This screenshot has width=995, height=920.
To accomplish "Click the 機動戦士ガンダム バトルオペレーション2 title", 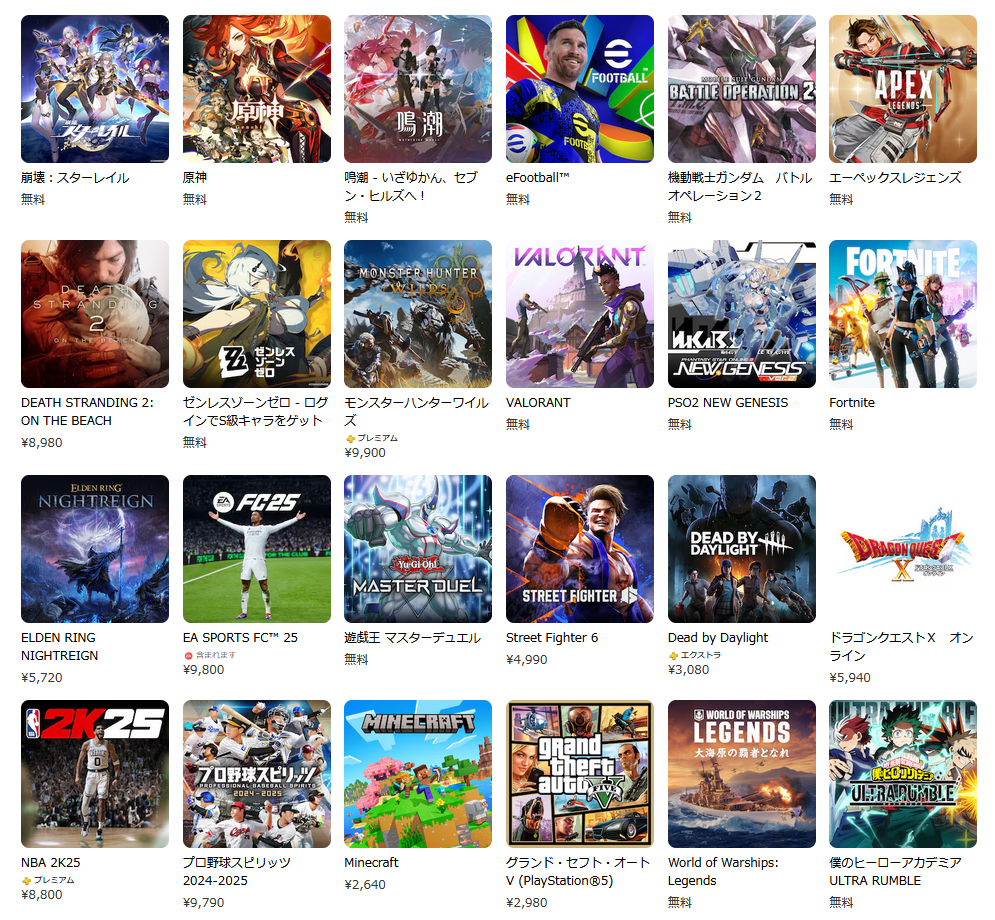I will [x=740, y=187].
